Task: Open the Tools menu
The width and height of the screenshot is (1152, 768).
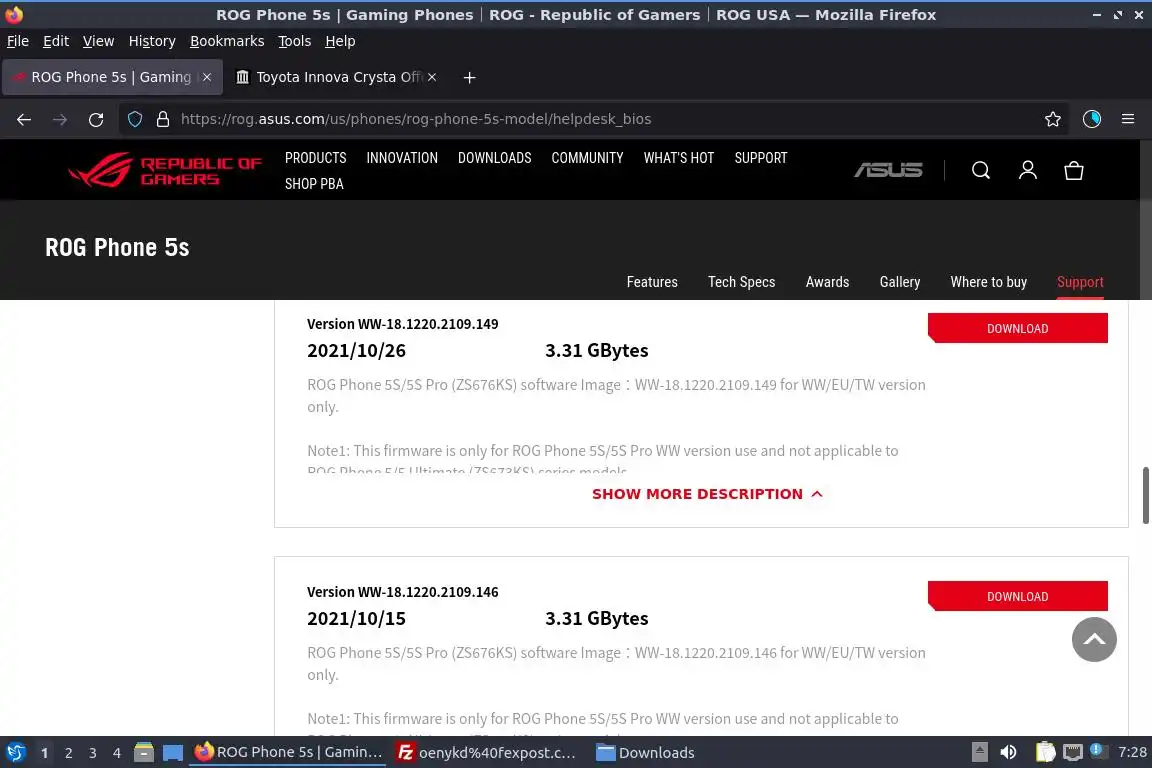Action: click(295, 41)
